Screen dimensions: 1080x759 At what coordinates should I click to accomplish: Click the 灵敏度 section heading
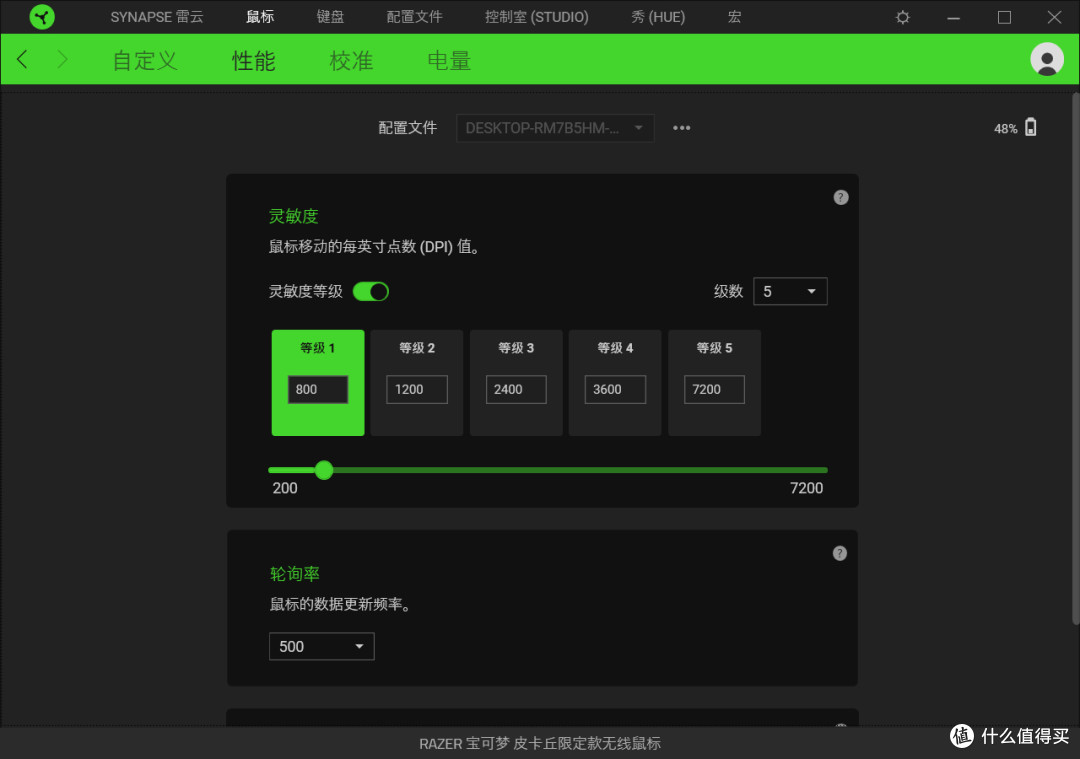(293, 216)
